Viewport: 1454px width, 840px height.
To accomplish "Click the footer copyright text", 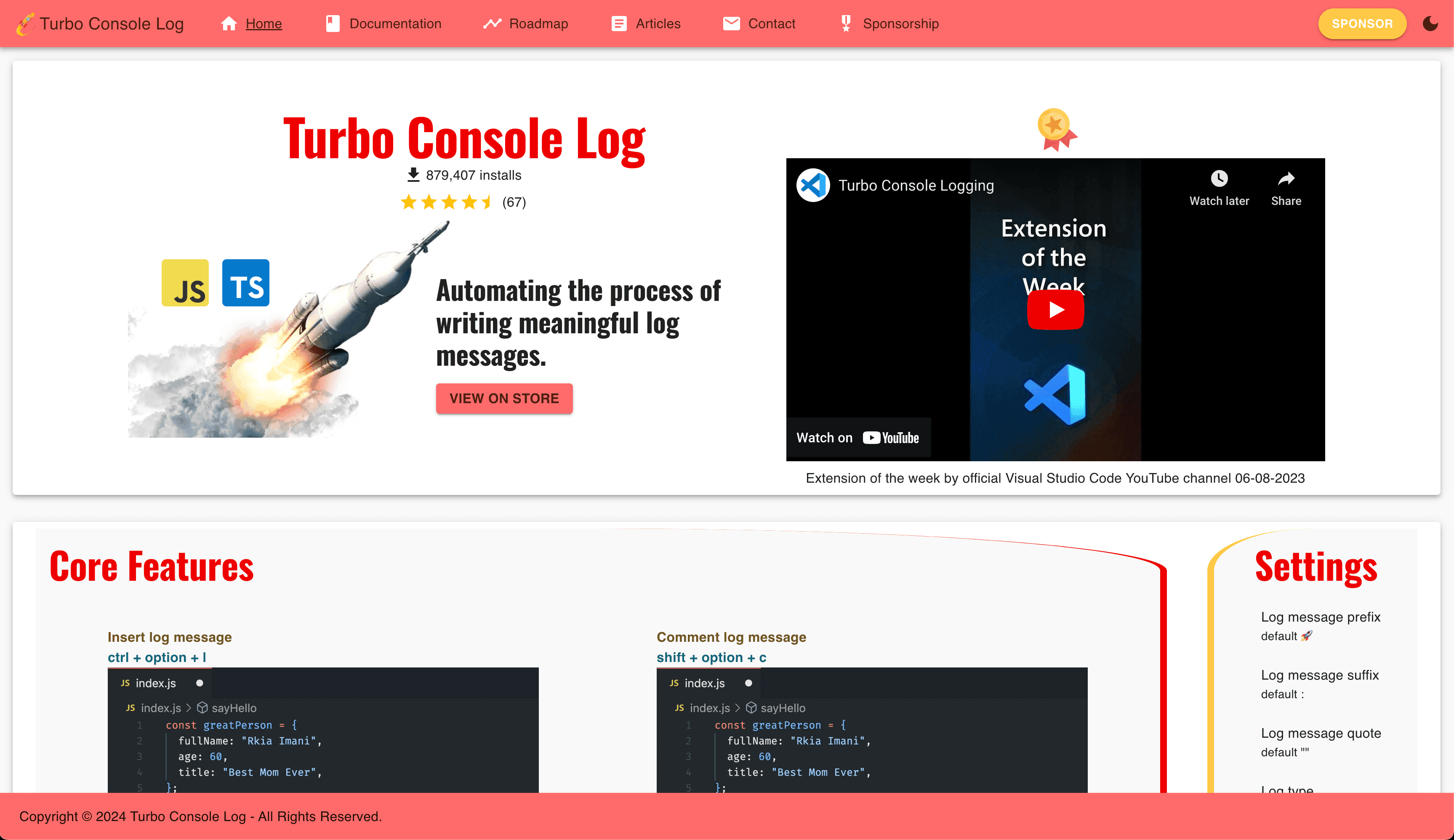I will pyautogui.click(x=200, y=816).
